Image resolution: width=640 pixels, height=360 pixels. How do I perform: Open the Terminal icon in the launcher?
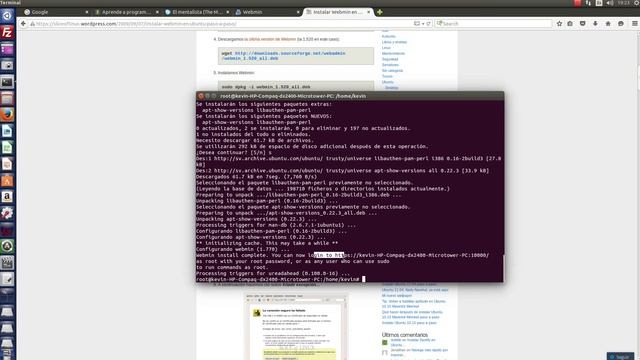[7, 82]
